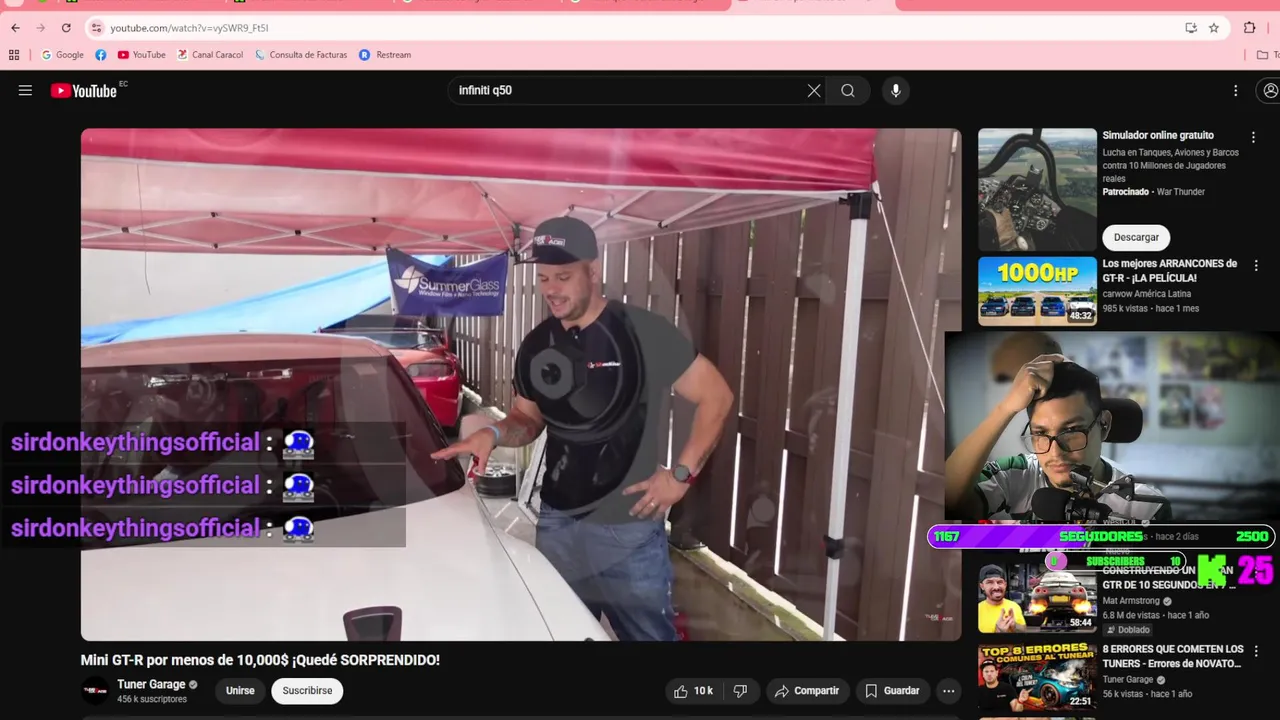The height and width of the screenshot is (720, 1280).
Task: Open Los mejores ARRANCONES de GT-R title
Action: click(x=1169, y=271)
